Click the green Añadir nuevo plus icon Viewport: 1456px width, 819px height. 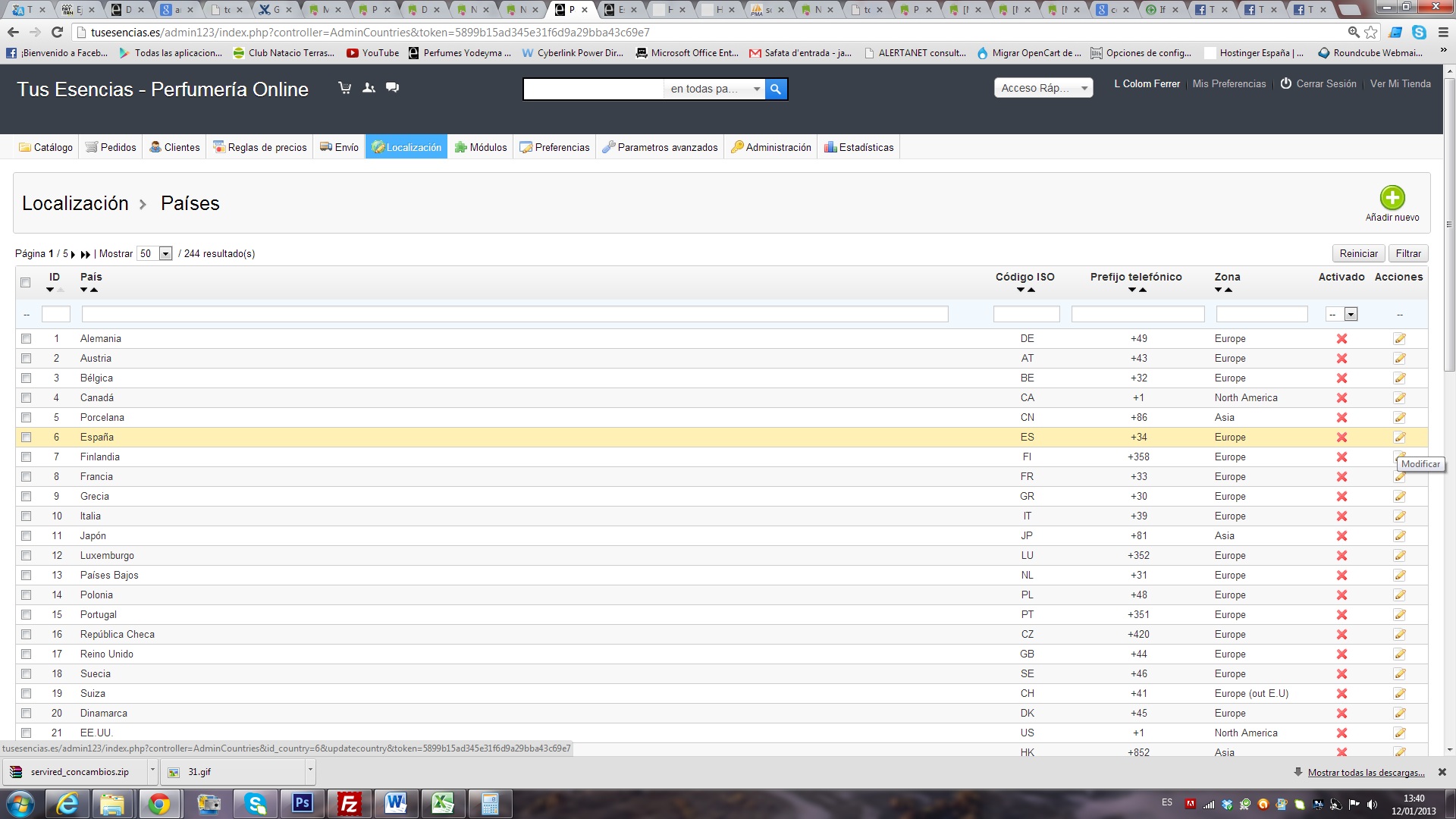pos(1392,198)
